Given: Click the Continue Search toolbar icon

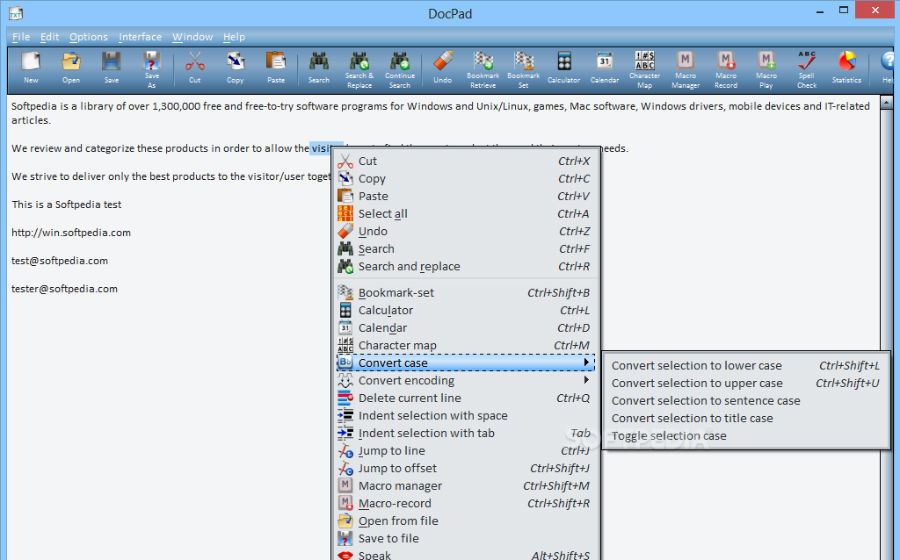Looking at the screenshot, I should pyautogui.click(x=399, y=69).
